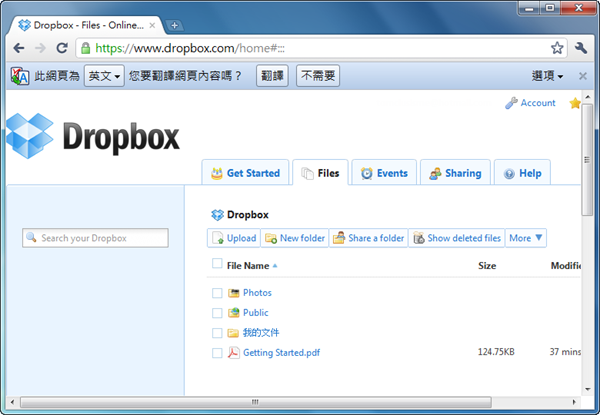Click the horizontal scrollbar right arrow
Viewport: 600px width, 415px height.
click(x=574, y=402)
